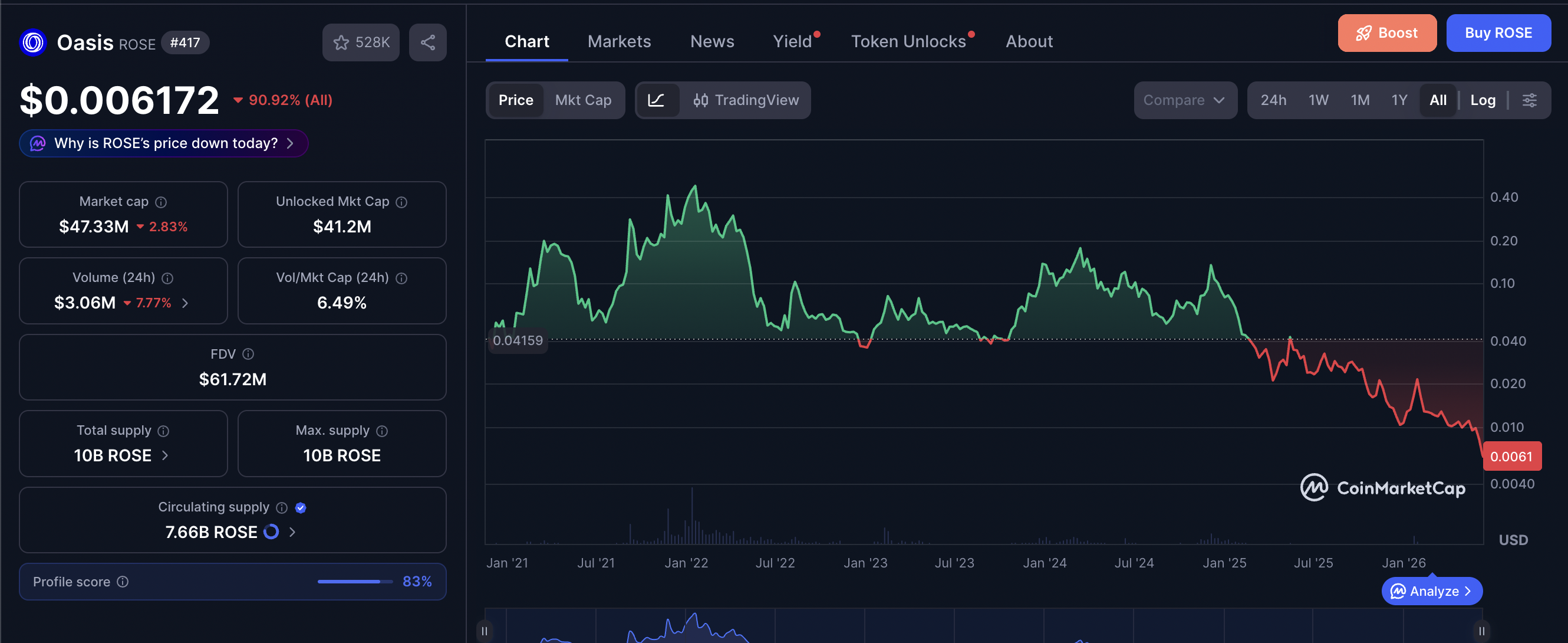Image resolution: width=1568 pixels, height=643 pixels.
Task: Open the News tab
Action: 712,41
